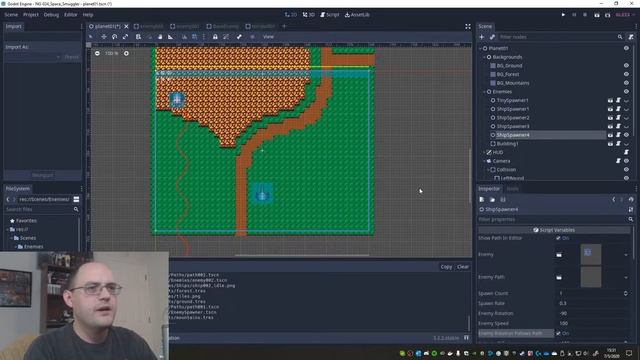
Task: Switch to the AssetLib workspace
Action: (x=357, y=15)
